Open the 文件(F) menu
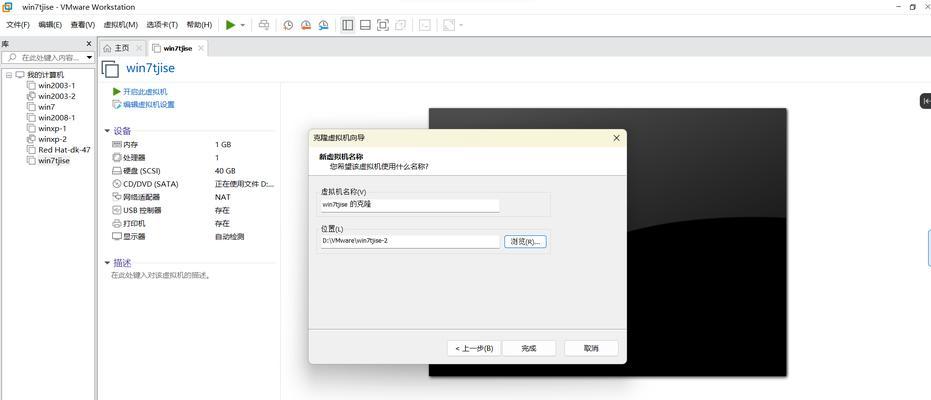Viewport: 931px width, 400px height. click(x=18, y=25)
